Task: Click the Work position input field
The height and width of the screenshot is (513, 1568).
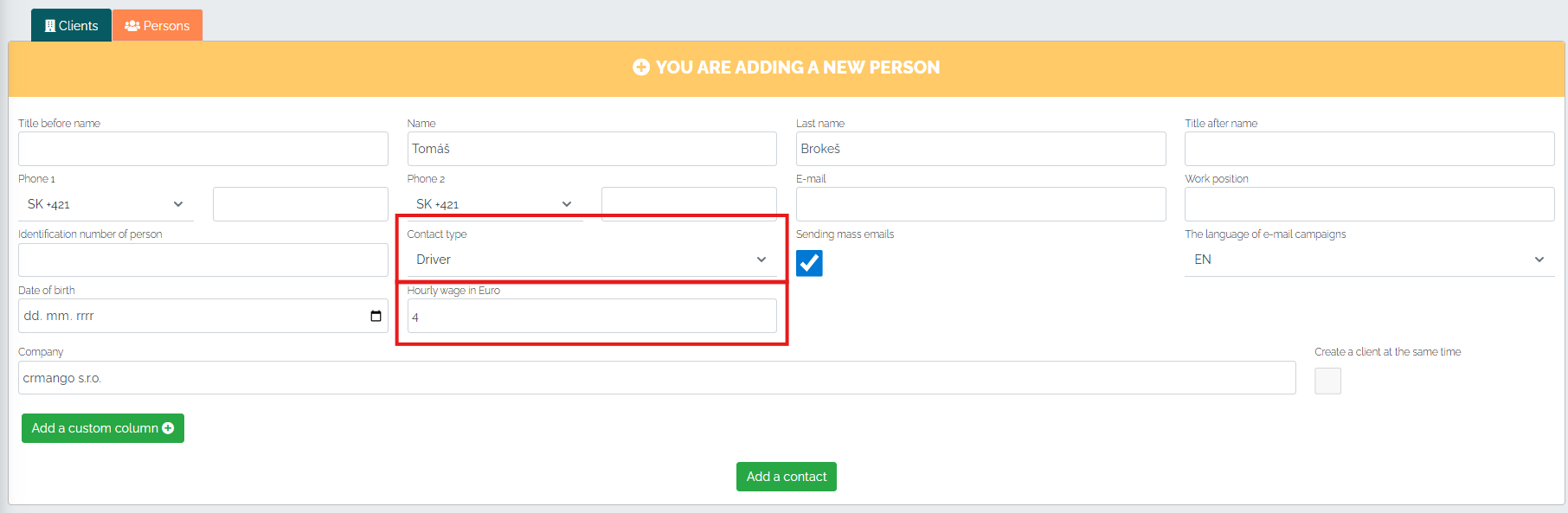Action: click(x=1369, y=204)
